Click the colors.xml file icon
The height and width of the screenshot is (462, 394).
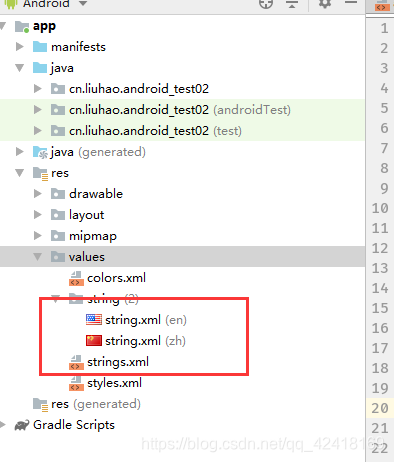[x=76, y=278]
